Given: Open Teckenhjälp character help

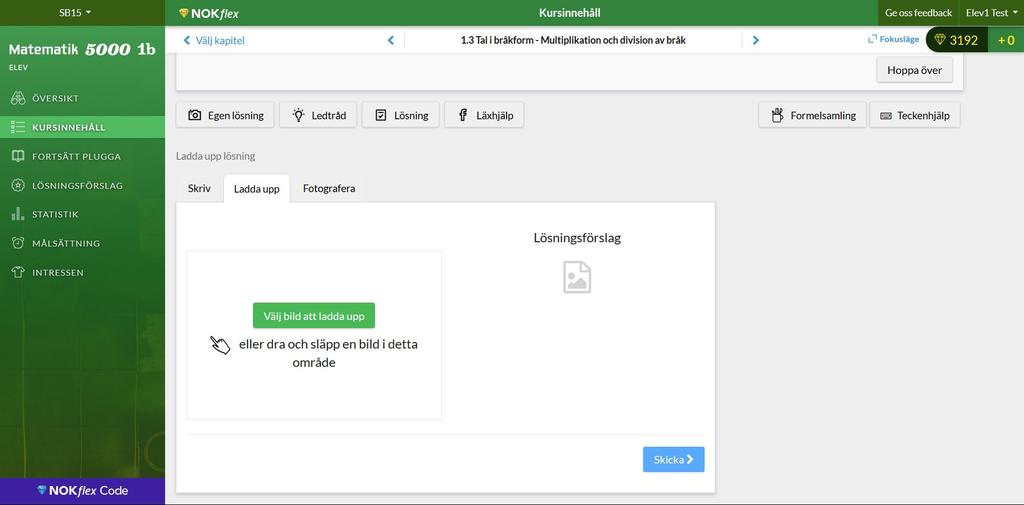Looking at the screenshot, I should (x=915, y=115).
